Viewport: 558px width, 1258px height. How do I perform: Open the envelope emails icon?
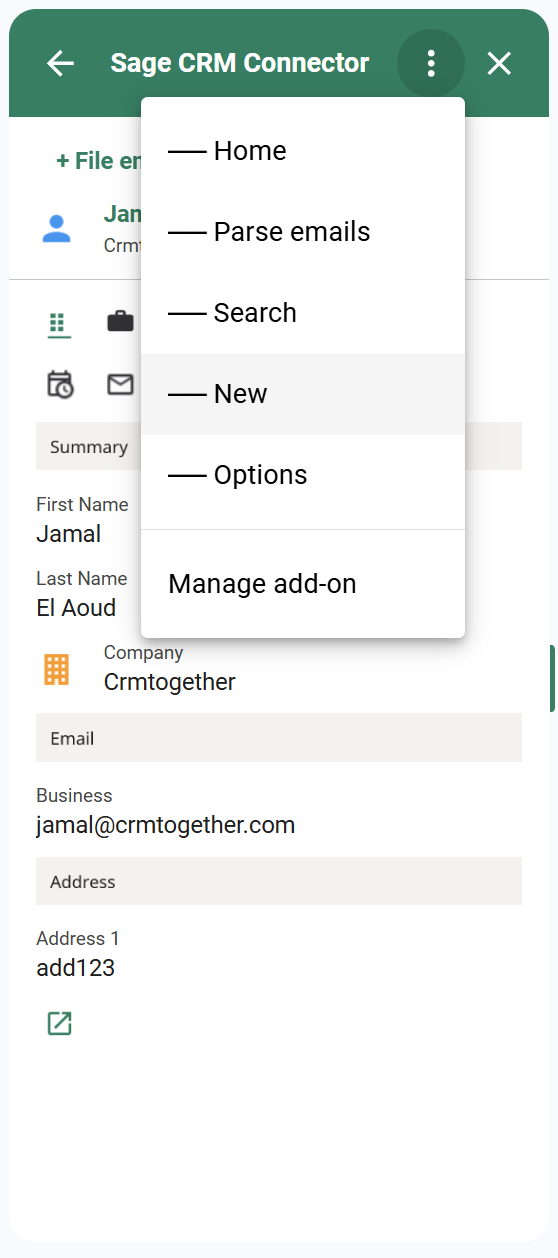[x=120, y=384]
